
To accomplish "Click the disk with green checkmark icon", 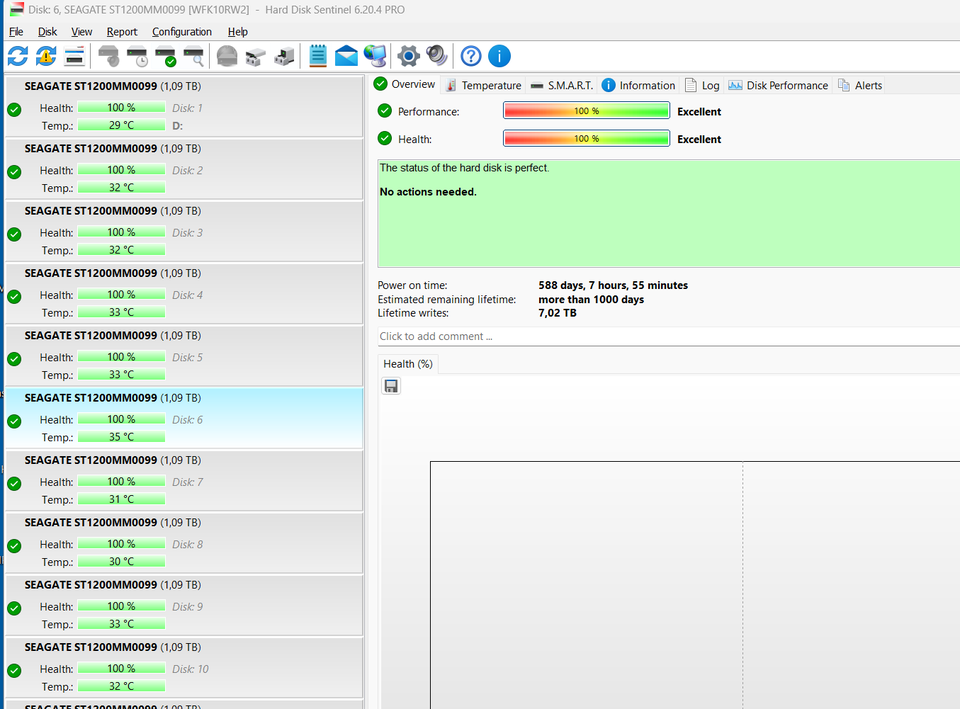I will [x=166, y=56].
